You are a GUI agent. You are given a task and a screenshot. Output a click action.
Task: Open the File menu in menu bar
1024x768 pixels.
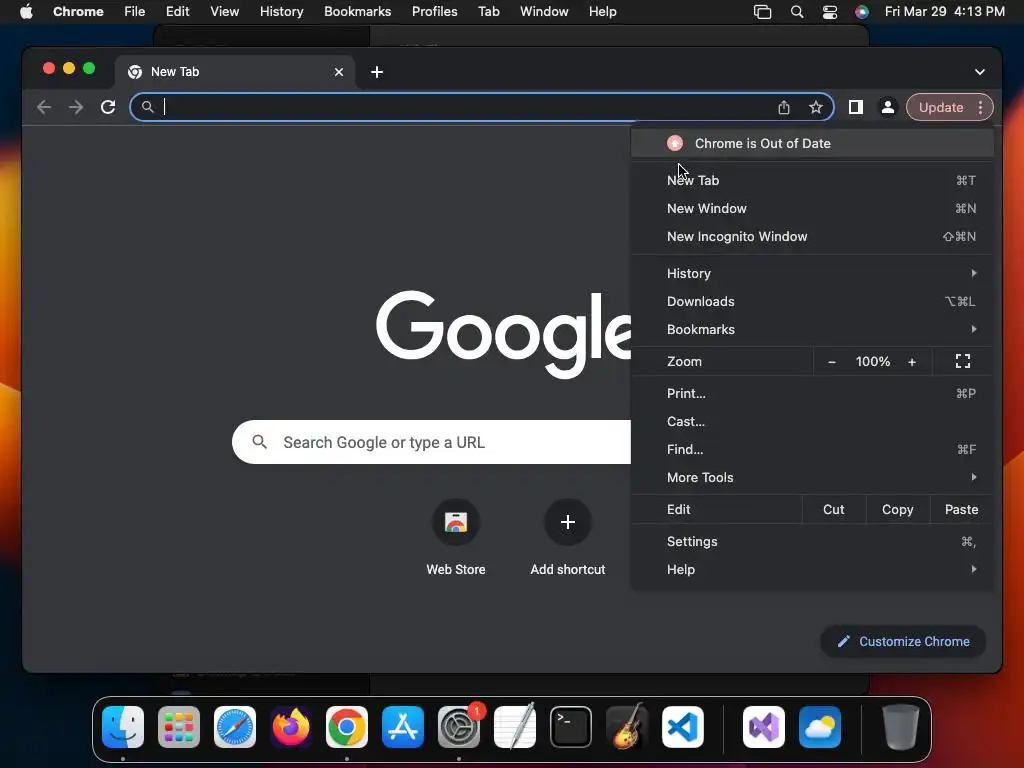[x=135, y=12]
